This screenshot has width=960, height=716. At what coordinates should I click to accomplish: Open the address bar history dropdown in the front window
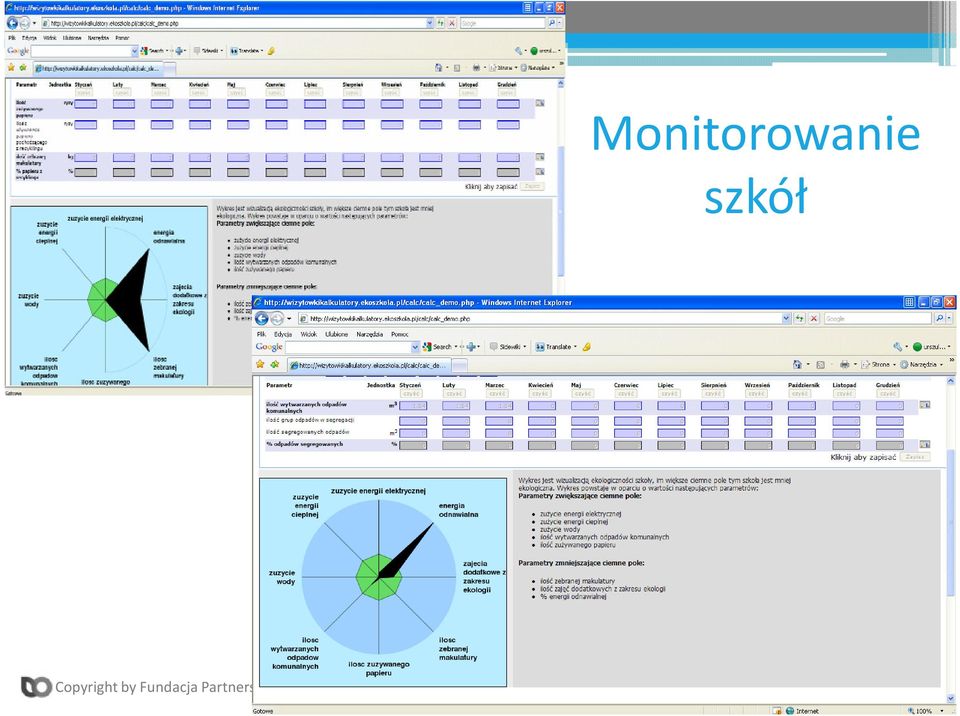pyautogui.click(x=786, y=318)
